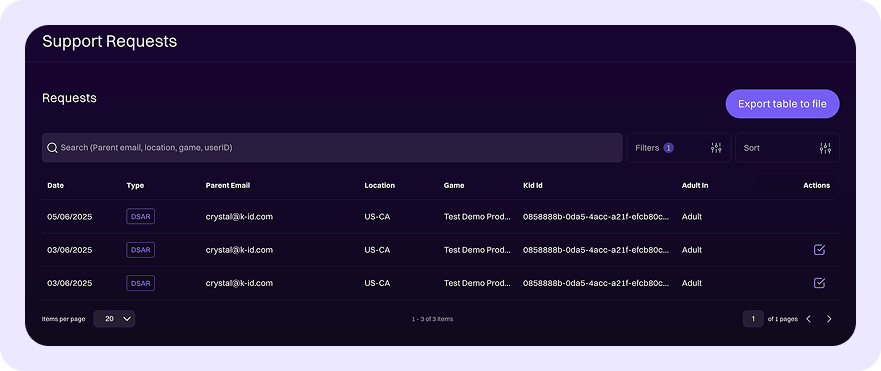Click the magnifier search icon
This screenshot has width=881, height=371.
point(52,148)
